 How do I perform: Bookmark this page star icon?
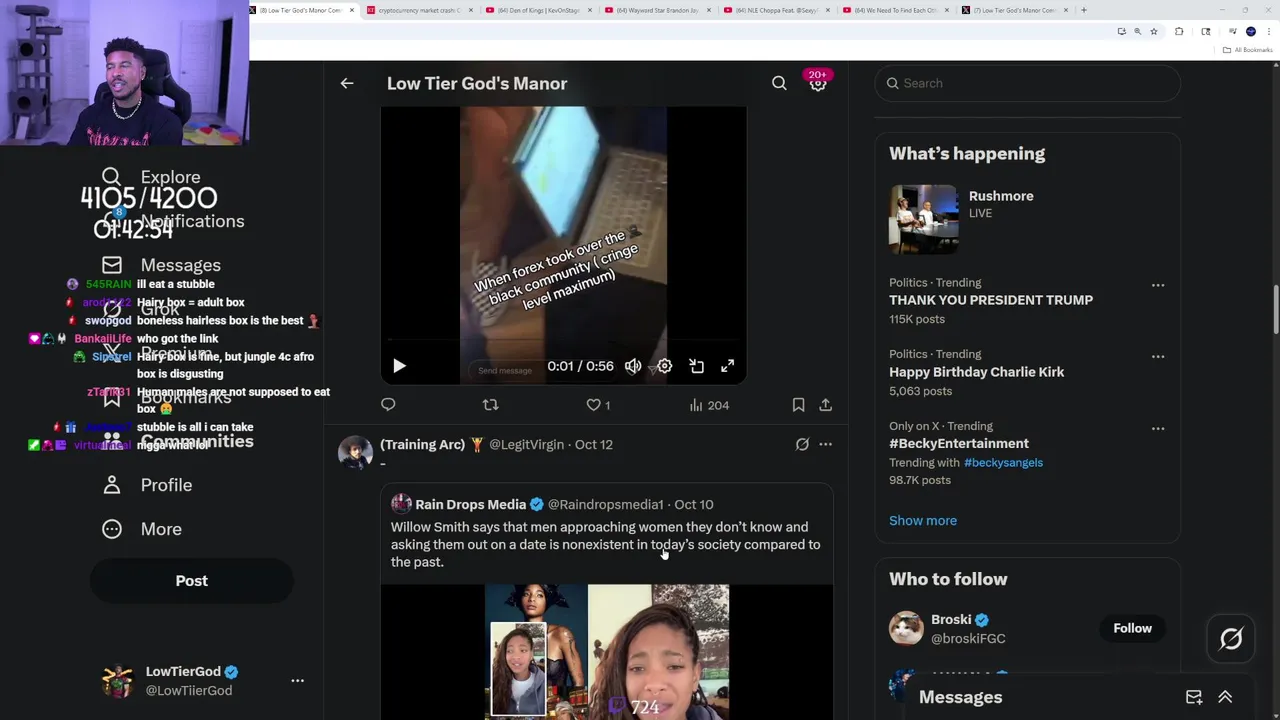[x=1154, y=31]
